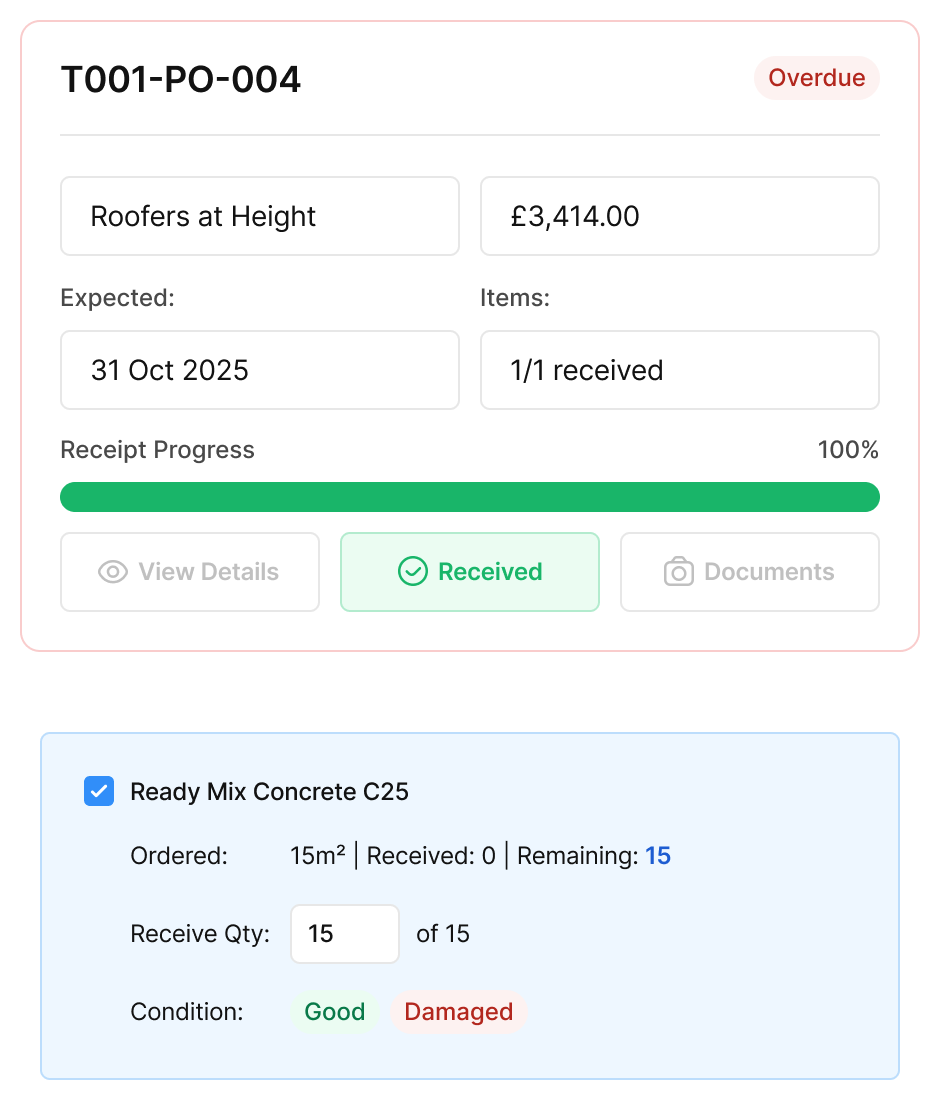Open the Items field showing 1/1 received
The height and width of the screenshot is (1120, 940).
[679, 370]
